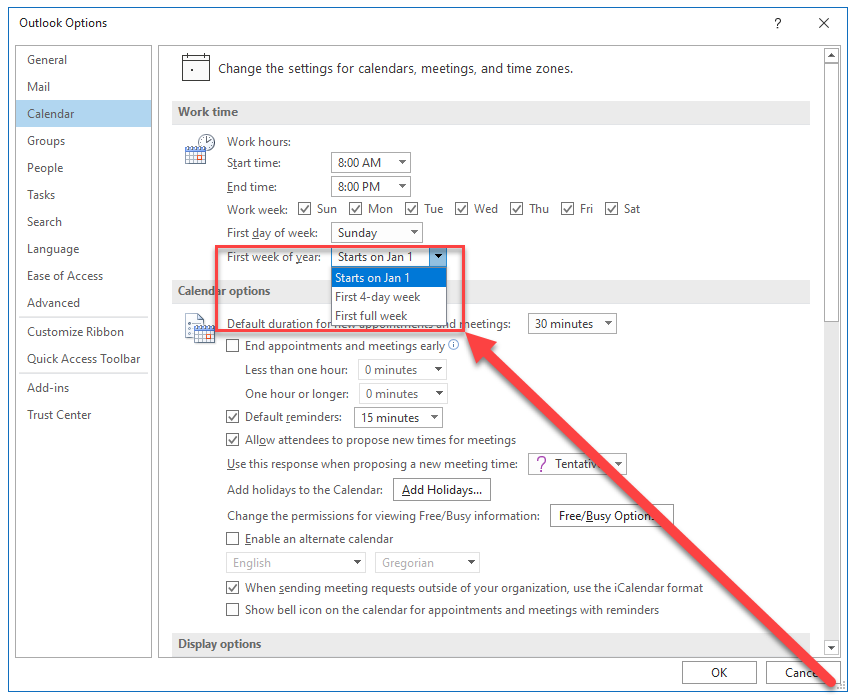The height and width of the screenshot is (695, 851).
Task: Toggle the Fri work week checkbox
Action: (x=567, y=209)
